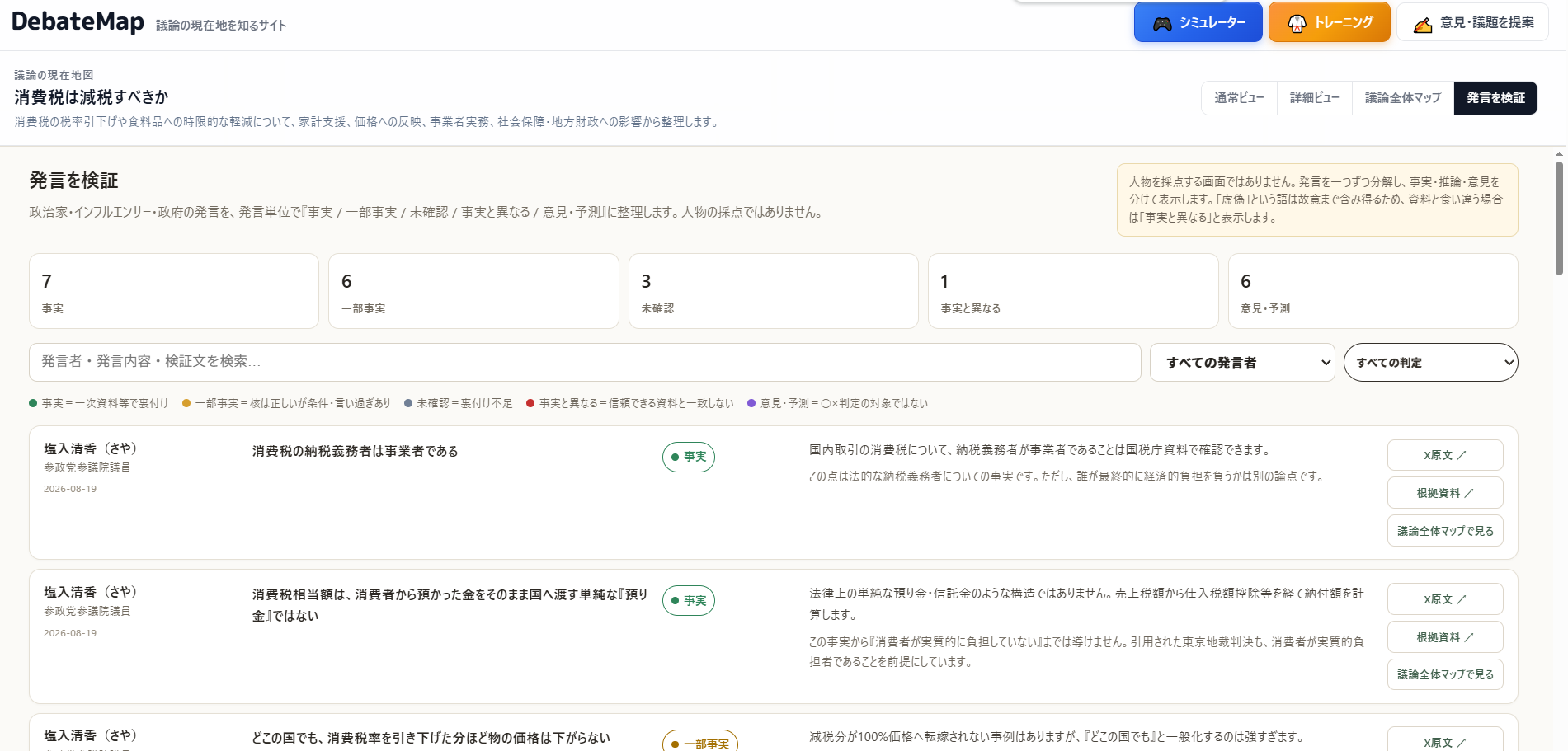Click date 2026-08-19 in 納税義務者 card
The image size is (1568, 751).
(70, 489)
